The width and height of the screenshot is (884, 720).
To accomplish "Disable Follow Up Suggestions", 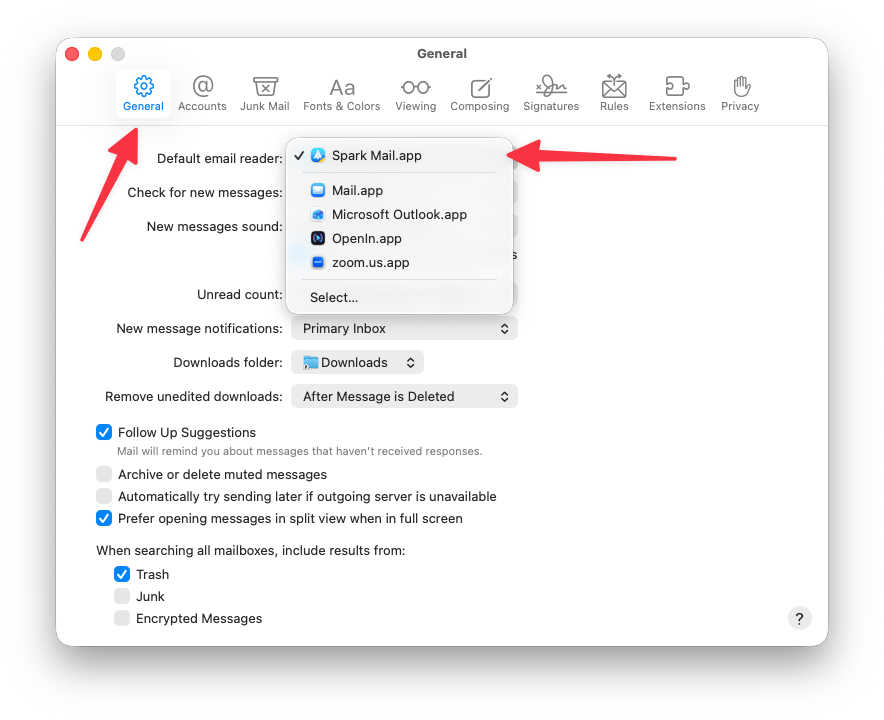I will 104,432.
